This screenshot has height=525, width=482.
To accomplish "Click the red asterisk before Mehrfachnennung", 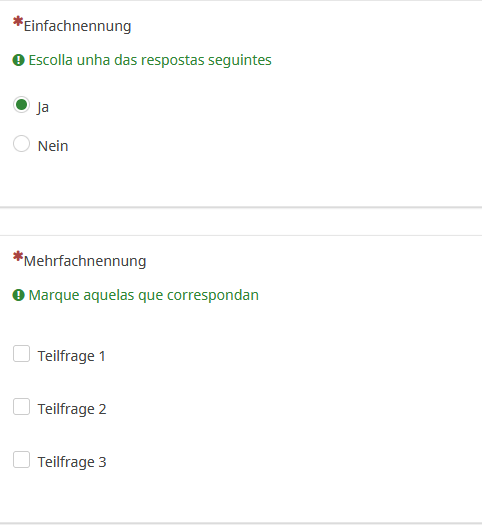I will point(18,256).
